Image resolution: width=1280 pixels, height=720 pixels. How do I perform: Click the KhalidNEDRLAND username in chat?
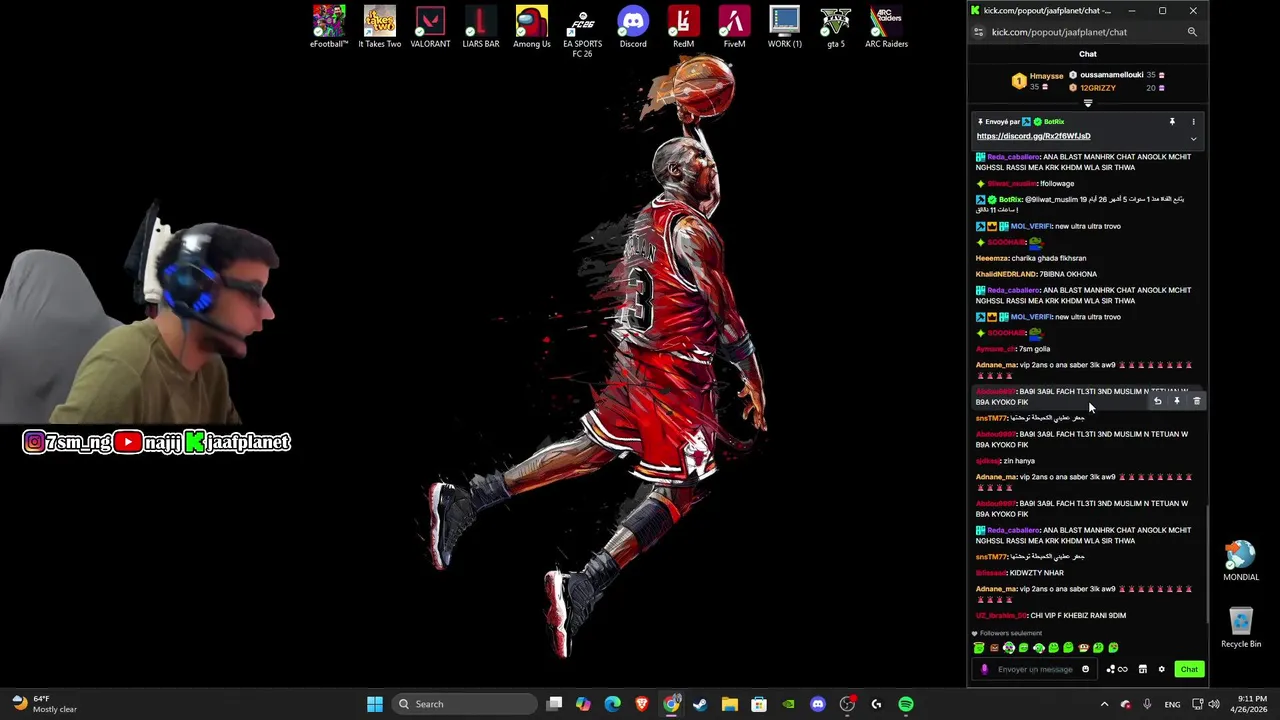pos(1004,274)
